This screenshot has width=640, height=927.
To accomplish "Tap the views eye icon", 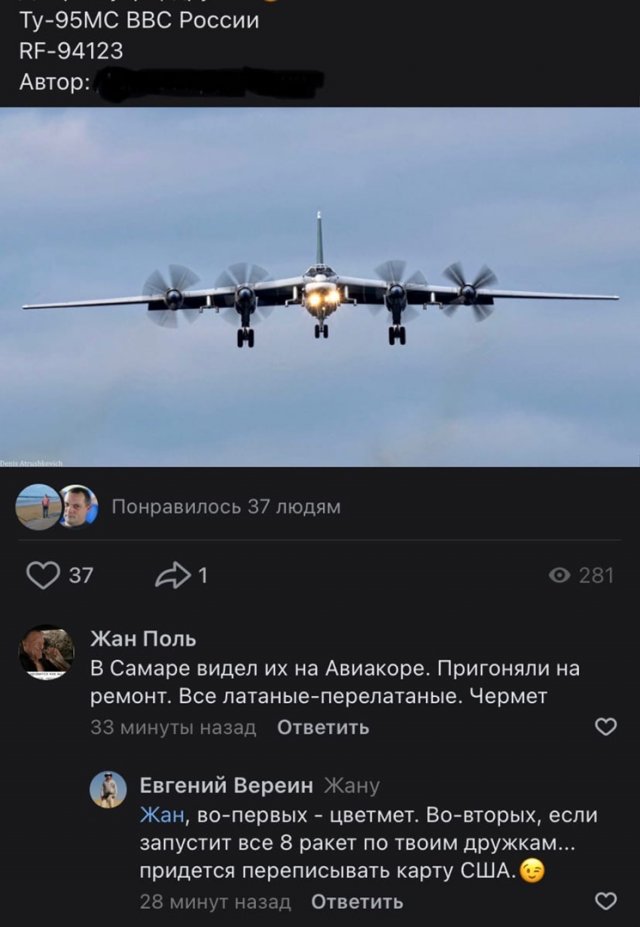I will coord(559,575).
